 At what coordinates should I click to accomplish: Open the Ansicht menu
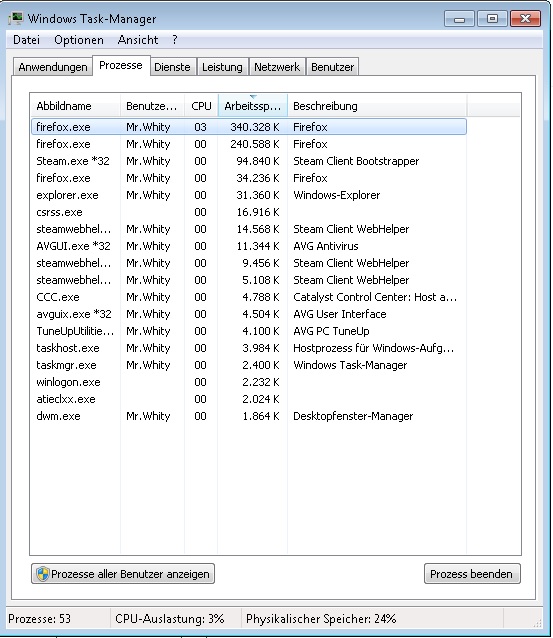click(138, 40)
